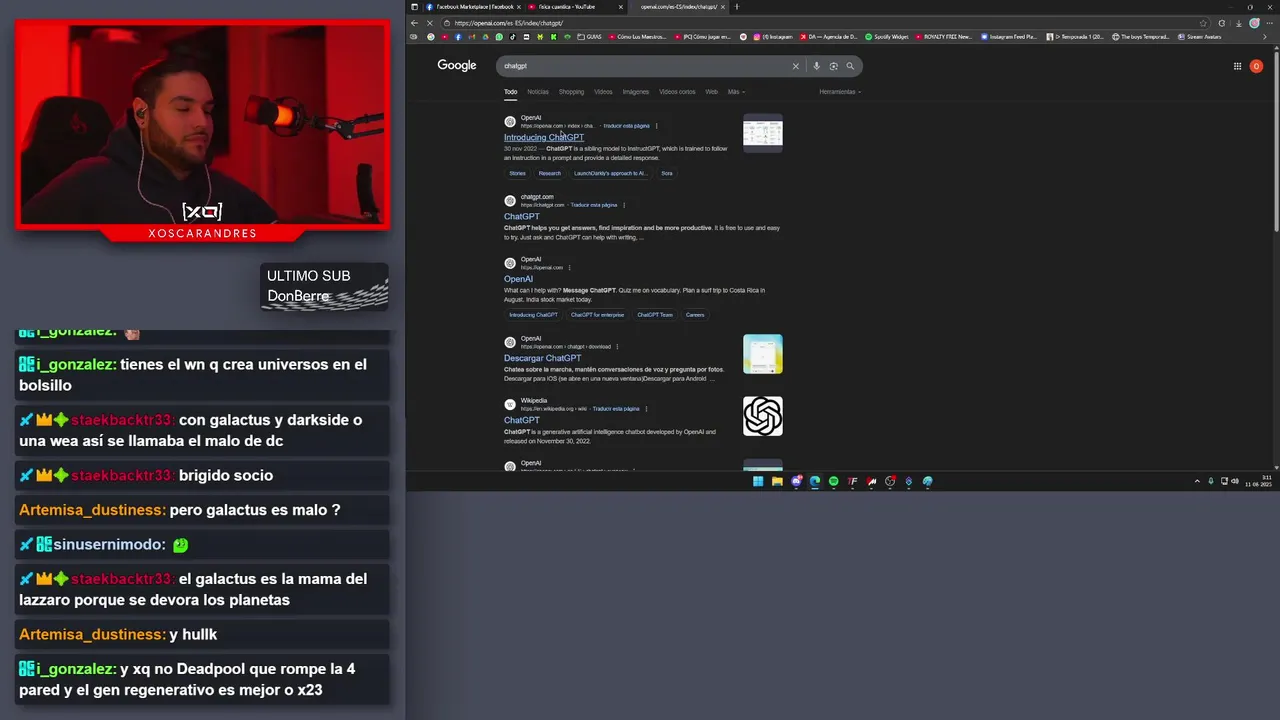Open options for the Introducing ChatGPT result
This screenshot has height=720, width=1280.
[x=657, y=126]
